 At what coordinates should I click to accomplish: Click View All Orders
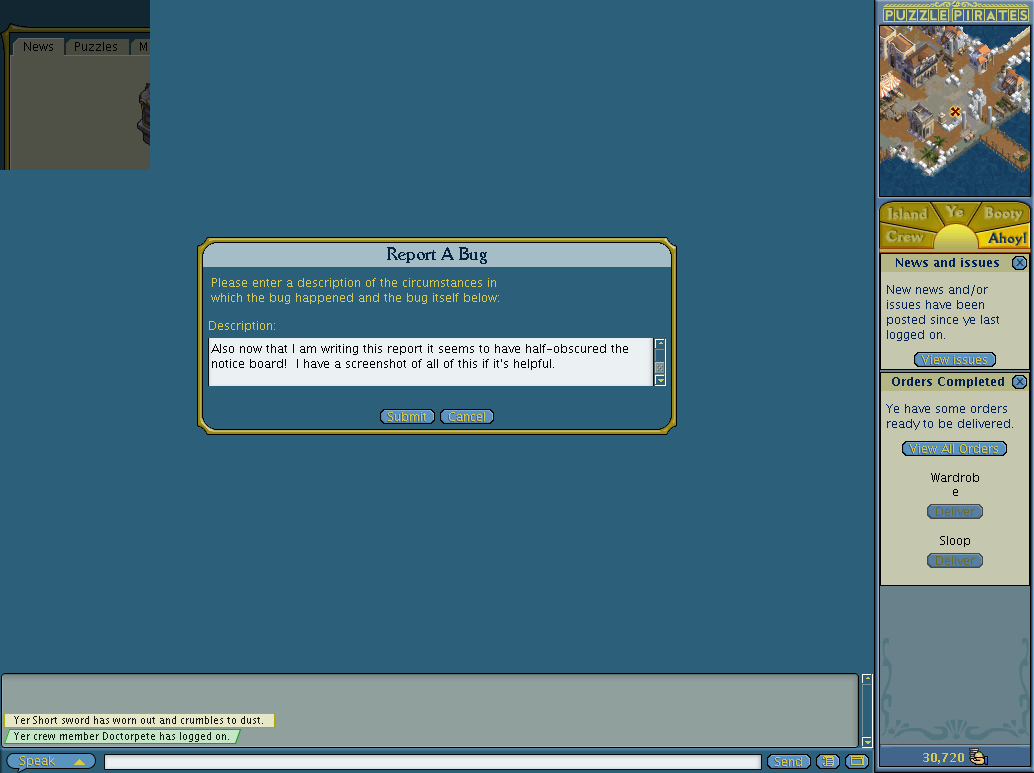pos(954,449)
